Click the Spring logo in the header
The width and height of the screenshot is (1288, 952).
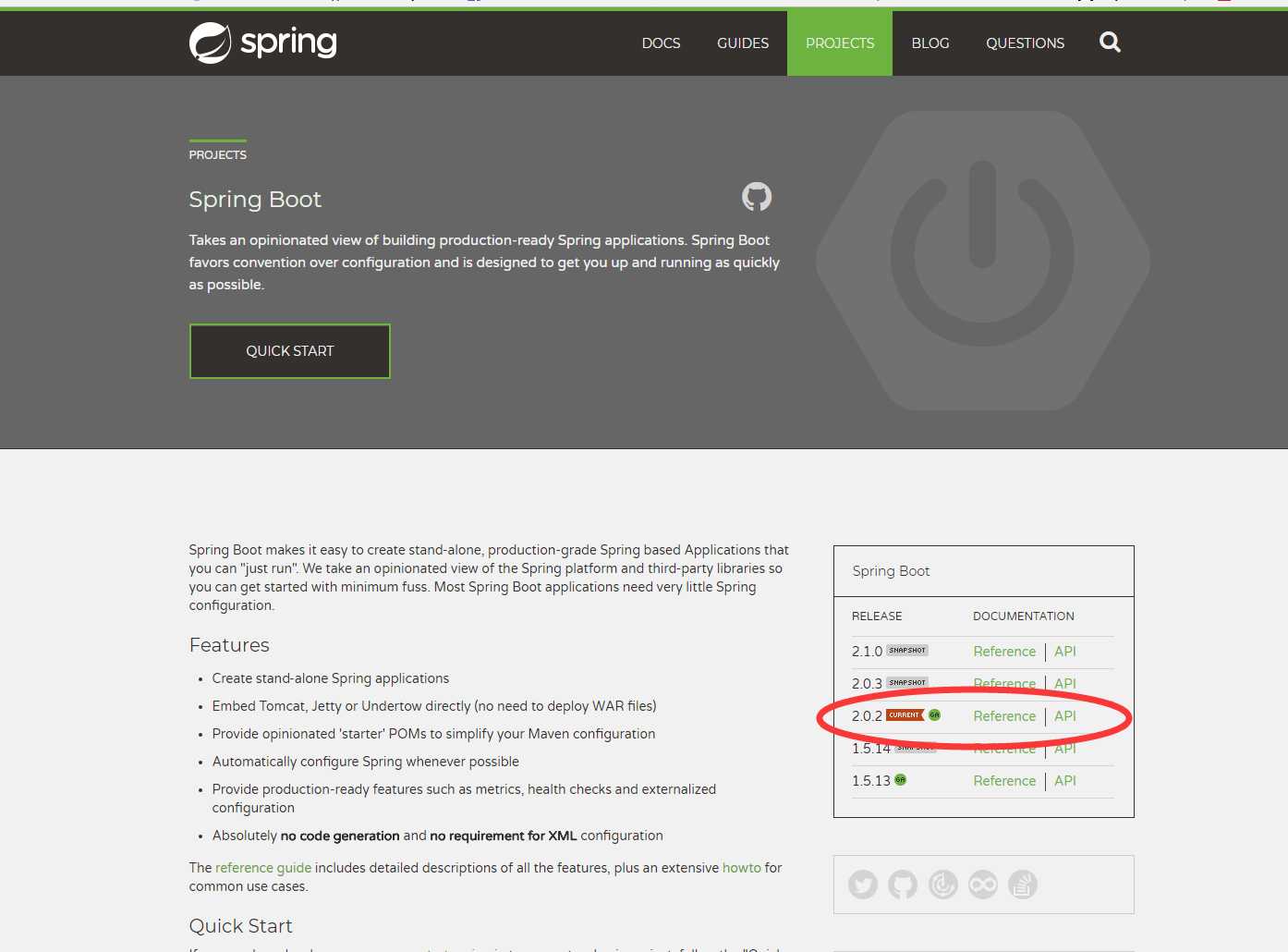tap(263, 43)
